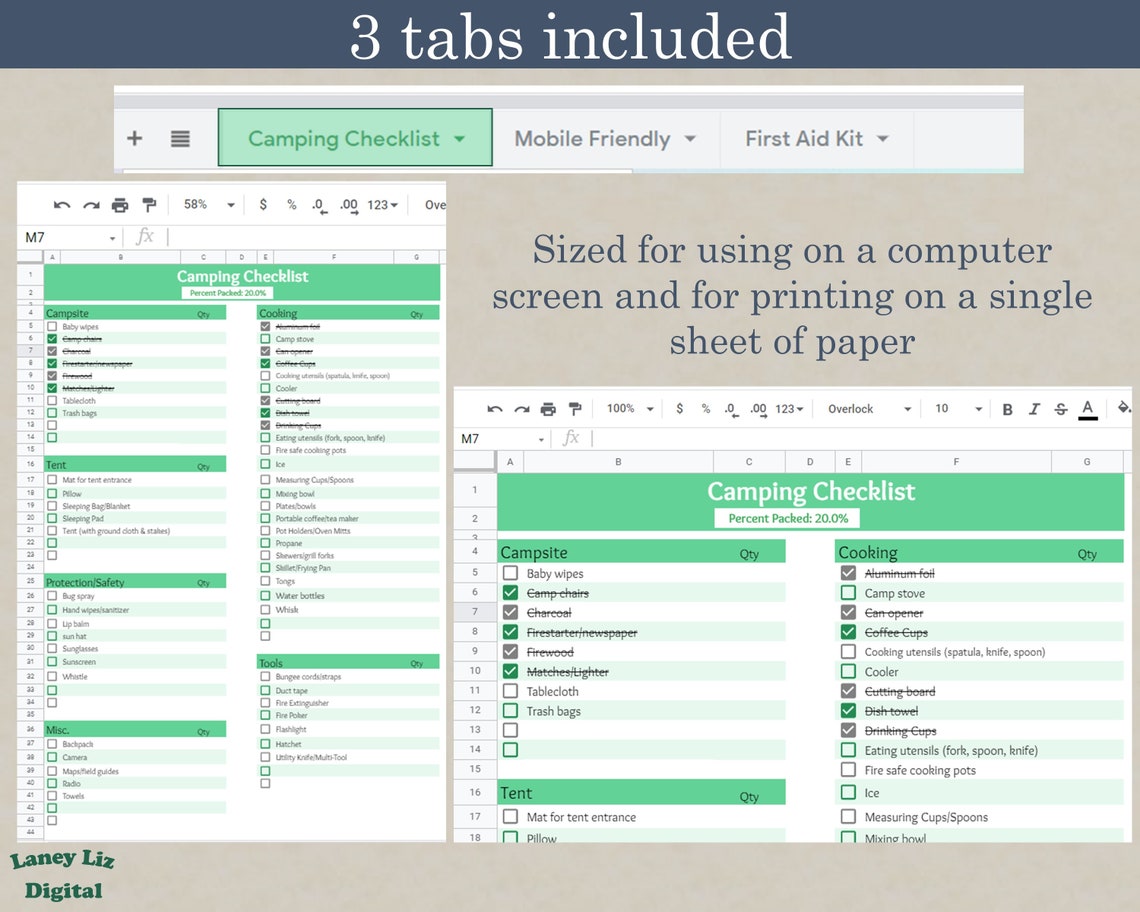Click the increase decimal places icon
Image resolution: width=1140 pixels, height=912 pixels.
pyautogui.click(x=757, y=408)
